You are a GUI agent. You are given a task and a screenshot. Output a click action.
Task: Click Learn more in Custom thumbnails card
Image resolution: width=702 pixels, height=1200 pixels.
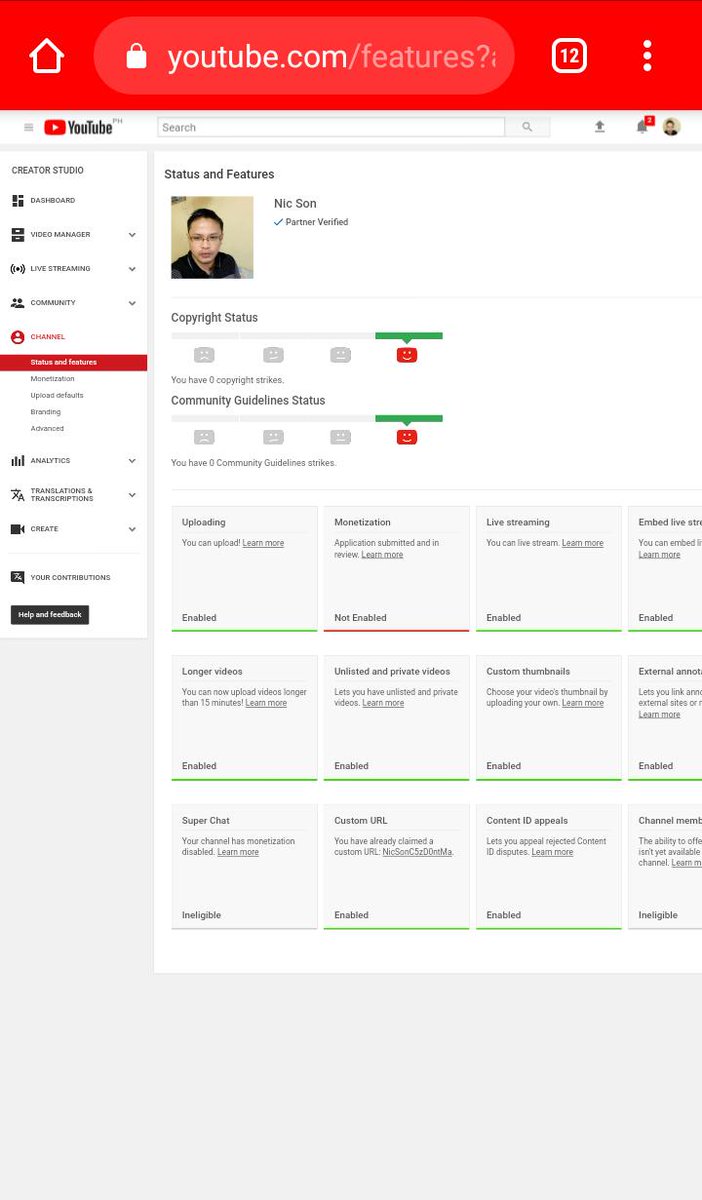[x=582, y=703]
